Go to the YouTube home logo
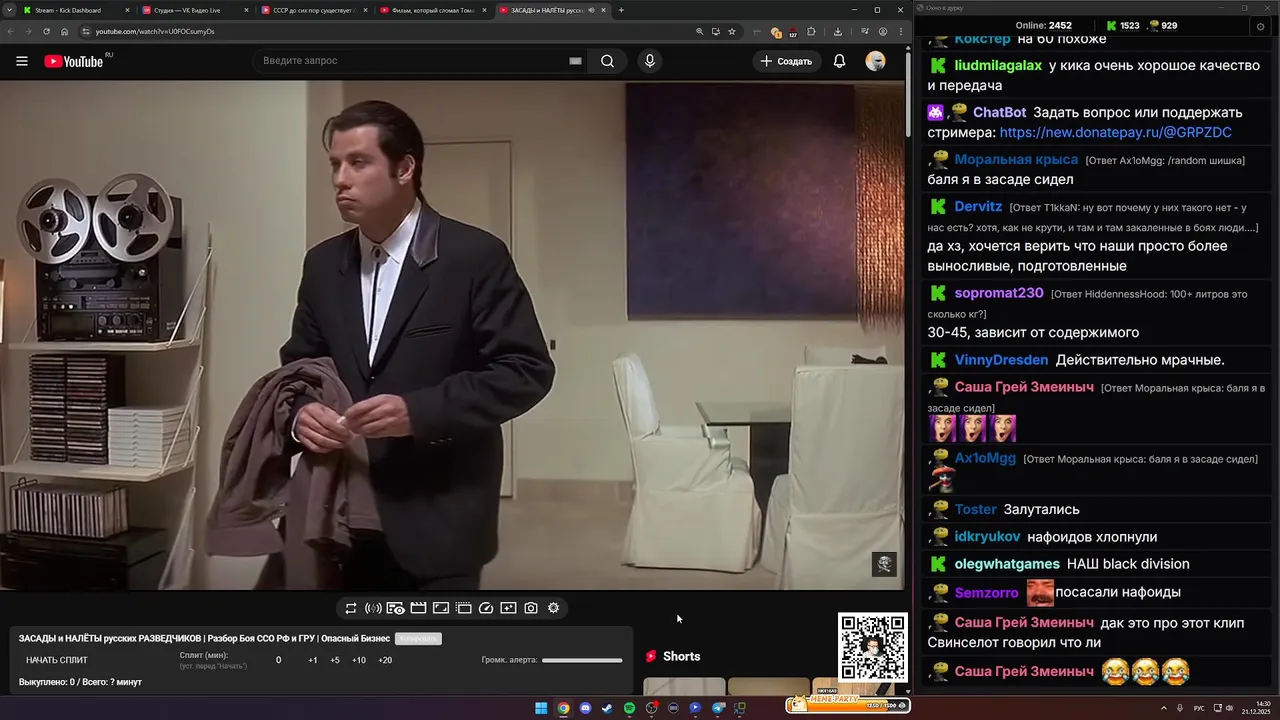1280x720 pixels. pyautogui.click(x=74, y=61)
